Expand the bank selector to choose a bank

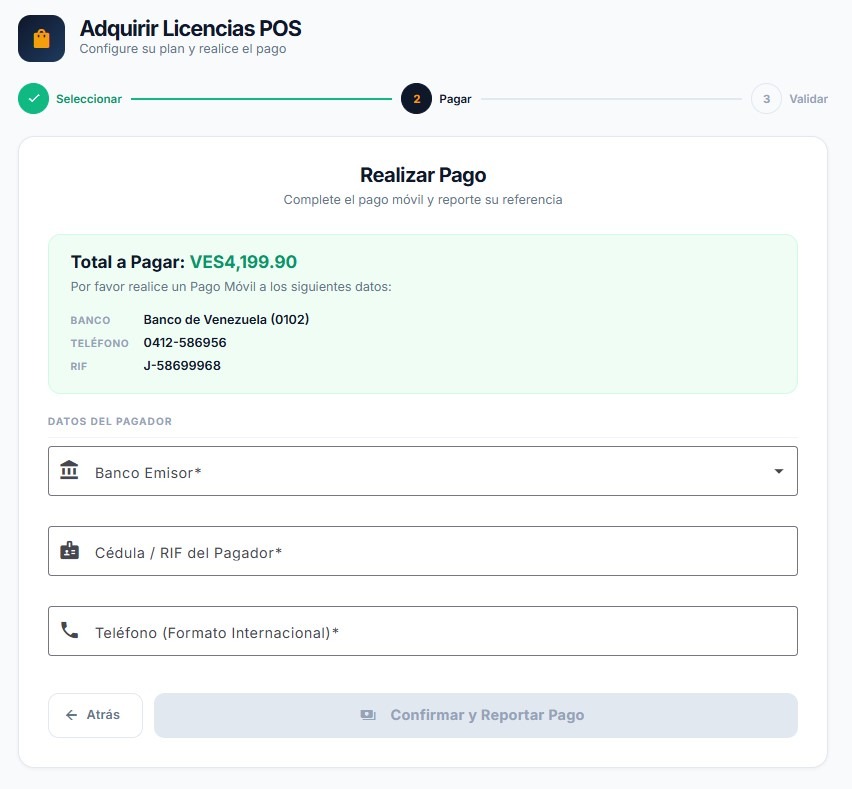(x=422, y=471)
